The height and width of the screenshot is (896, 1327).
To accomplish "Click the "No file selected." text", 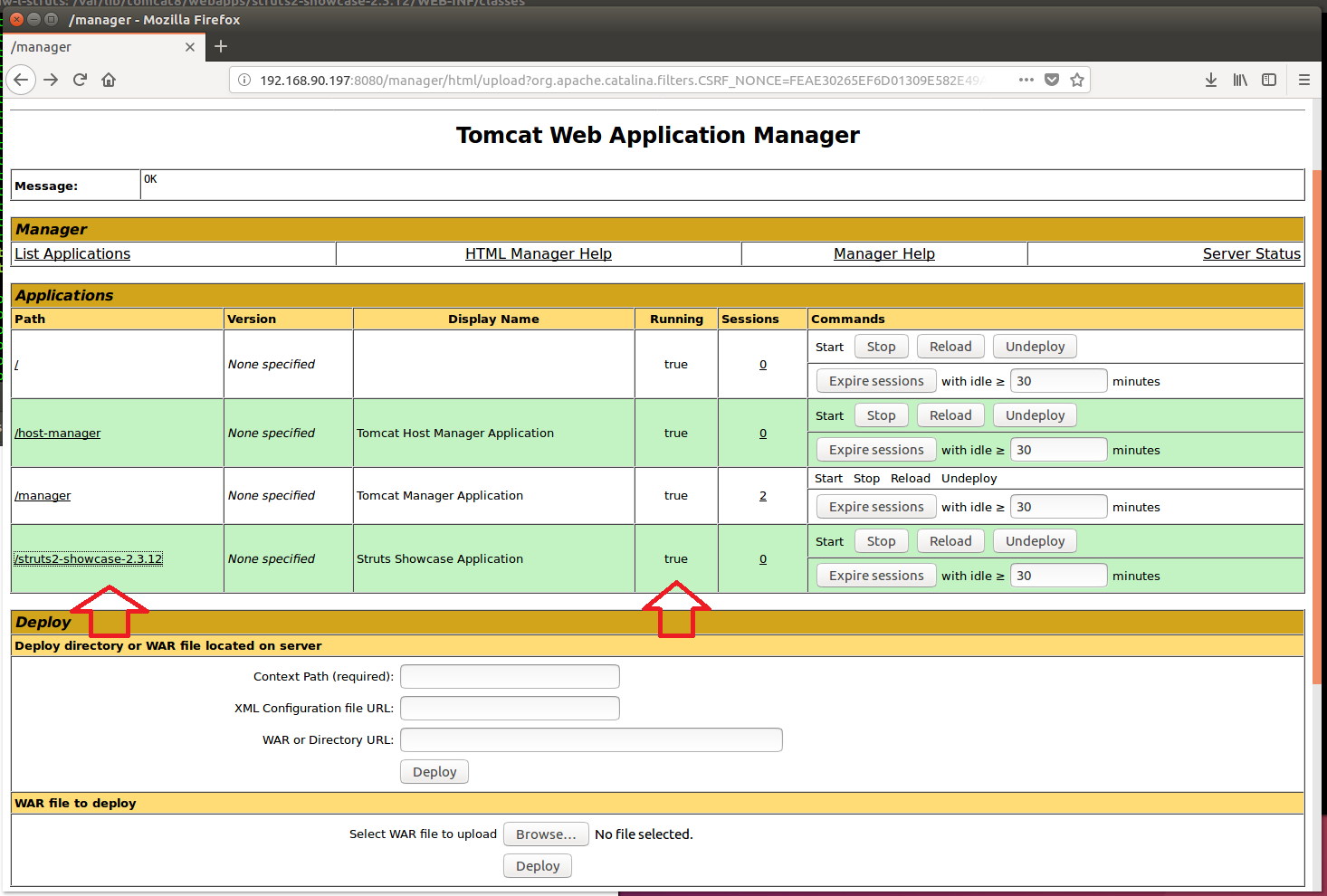I will [x=644, y=834].
